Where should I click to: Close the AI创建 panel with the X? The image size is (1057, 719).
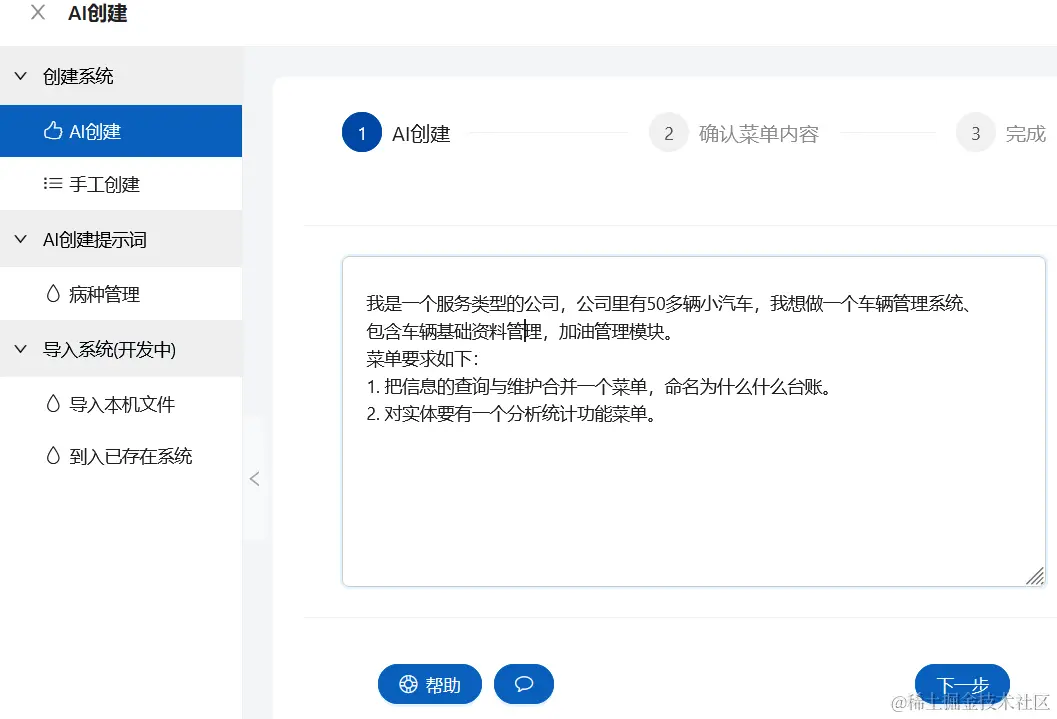tap(38, 12)
